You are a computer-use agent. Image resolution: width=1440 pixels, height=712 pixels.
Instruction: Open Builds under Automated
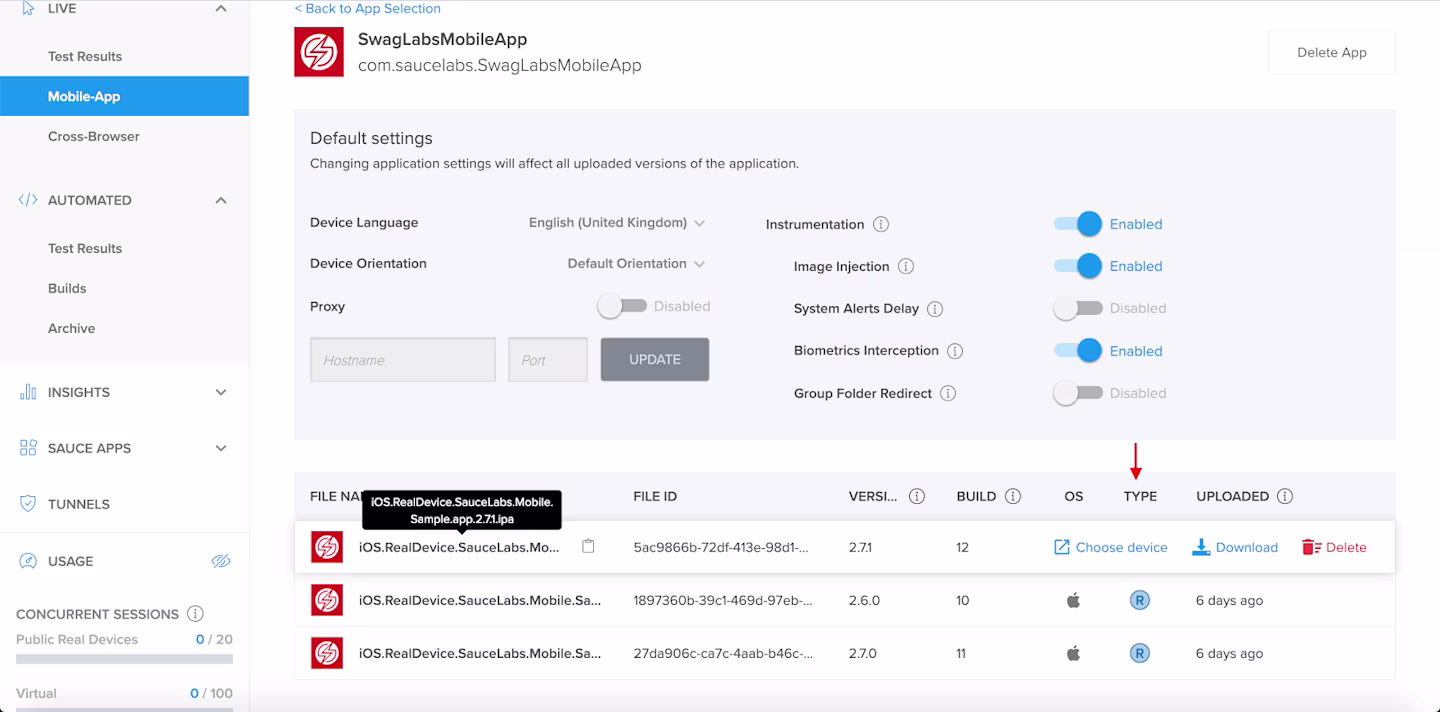(x=67, y=288)
